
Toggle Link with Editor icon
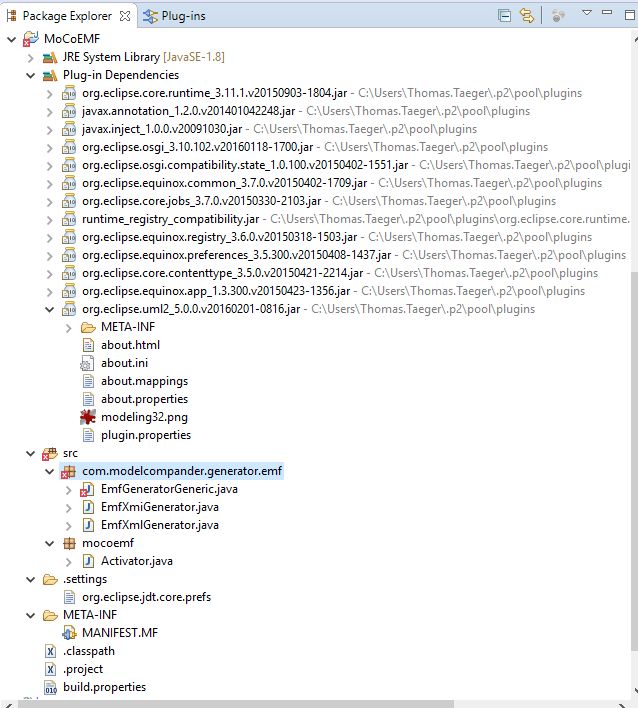click(x=526, y=16)
